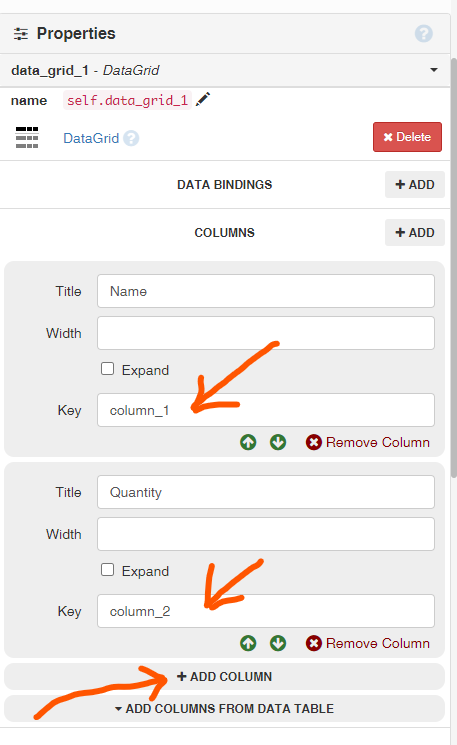This screenshot has width=457, height=745.
Task: Click the Add Column button
Action: pos(224,677)
